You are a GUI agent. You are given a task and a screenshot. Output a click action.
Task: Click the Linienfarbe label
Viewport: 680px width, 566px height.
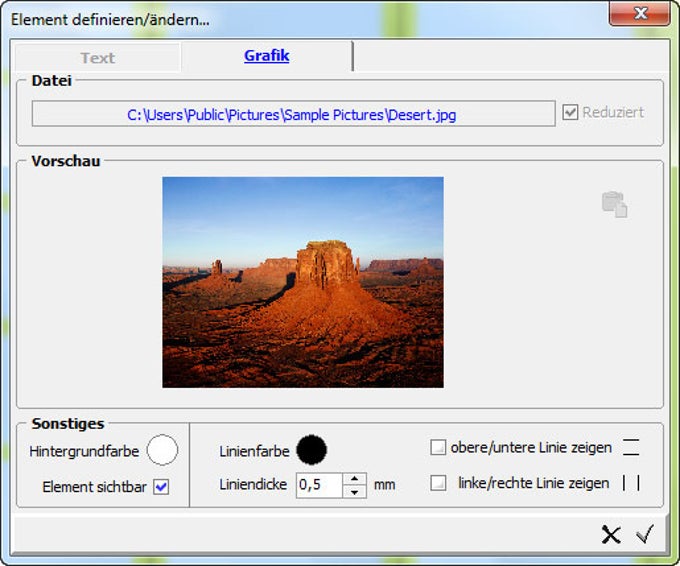[x=255, y=451]
